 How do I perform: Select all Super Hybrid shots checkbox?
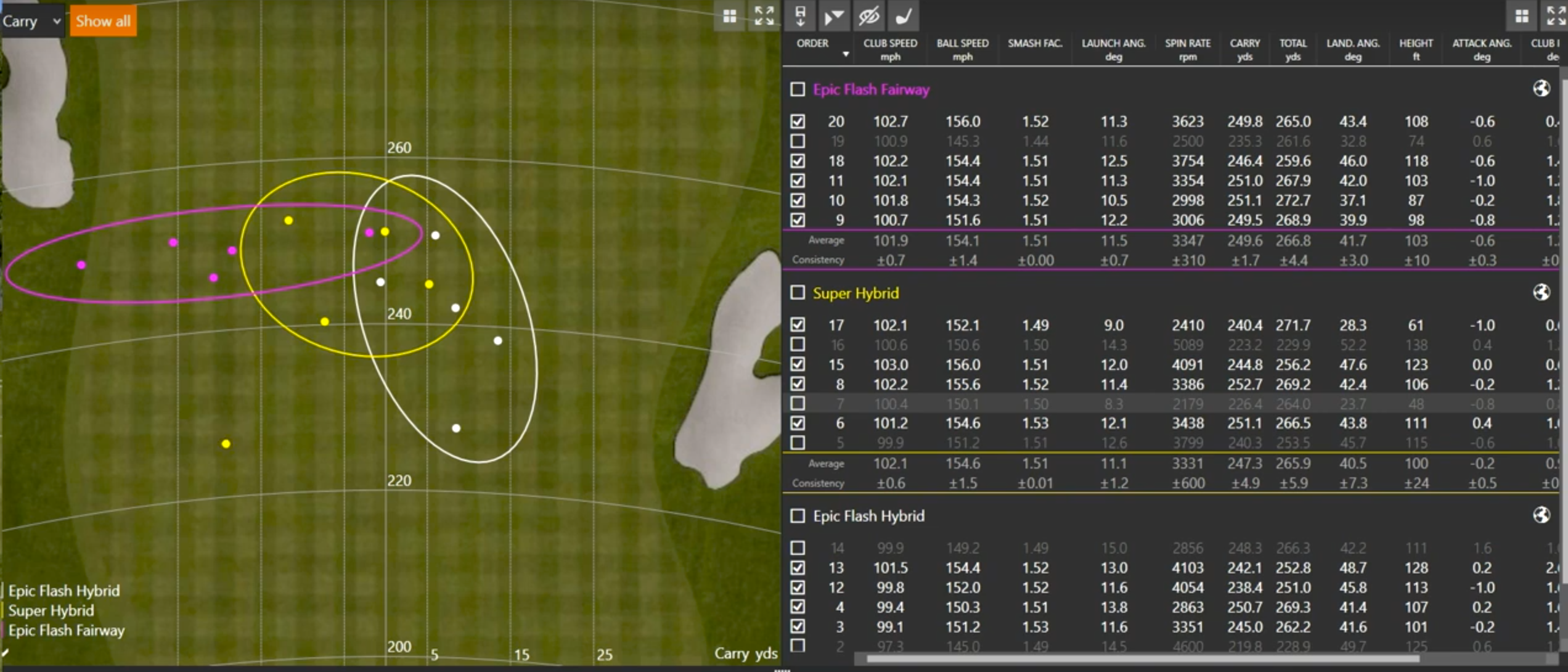[798, 292]
